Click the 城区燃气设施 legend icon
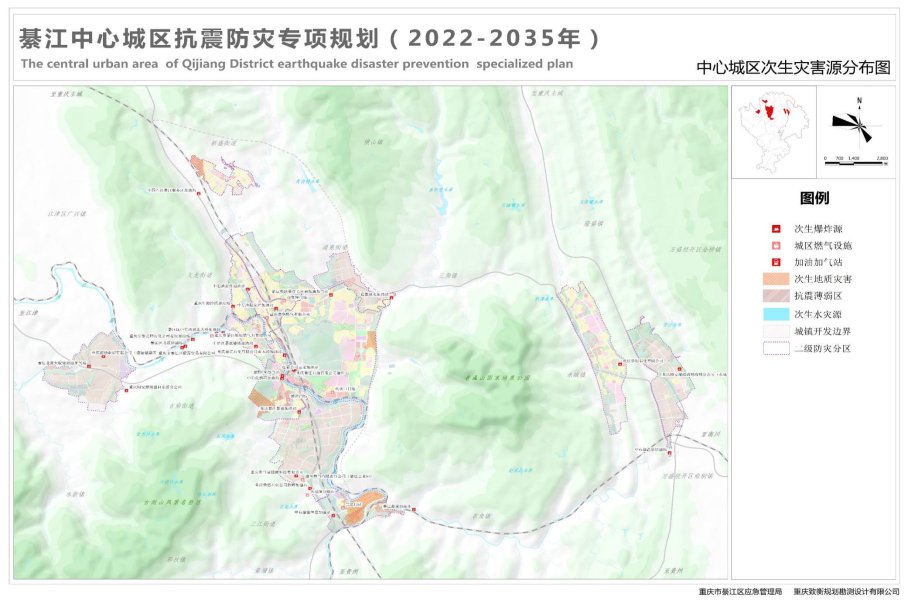Viewport: 908px width, 601px height. coord(775,245)
